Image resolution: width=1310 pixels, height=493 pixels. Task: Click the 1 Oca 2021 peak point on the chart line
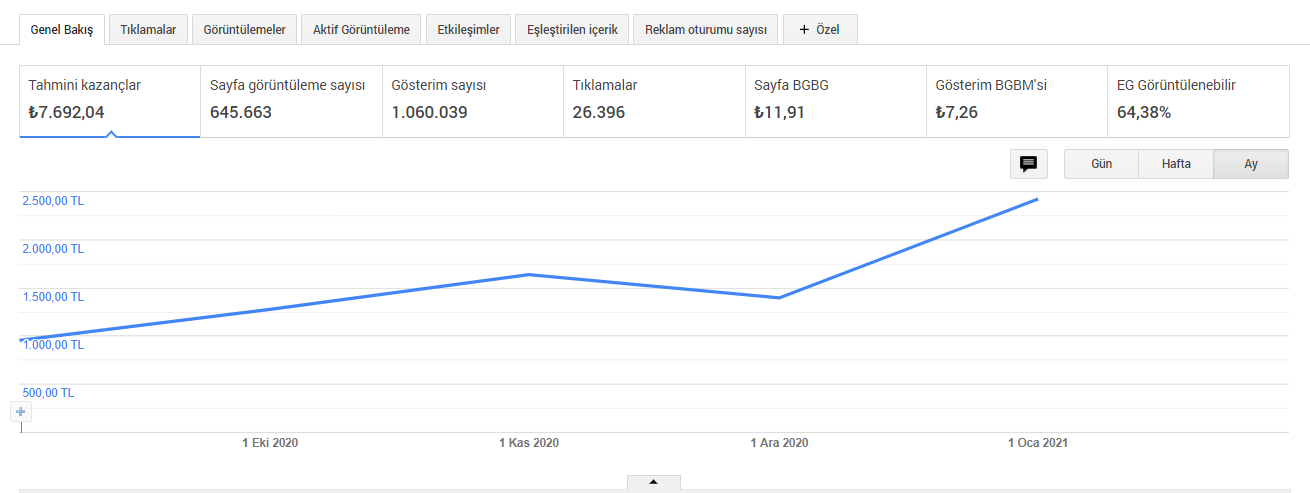[1037, 199]
